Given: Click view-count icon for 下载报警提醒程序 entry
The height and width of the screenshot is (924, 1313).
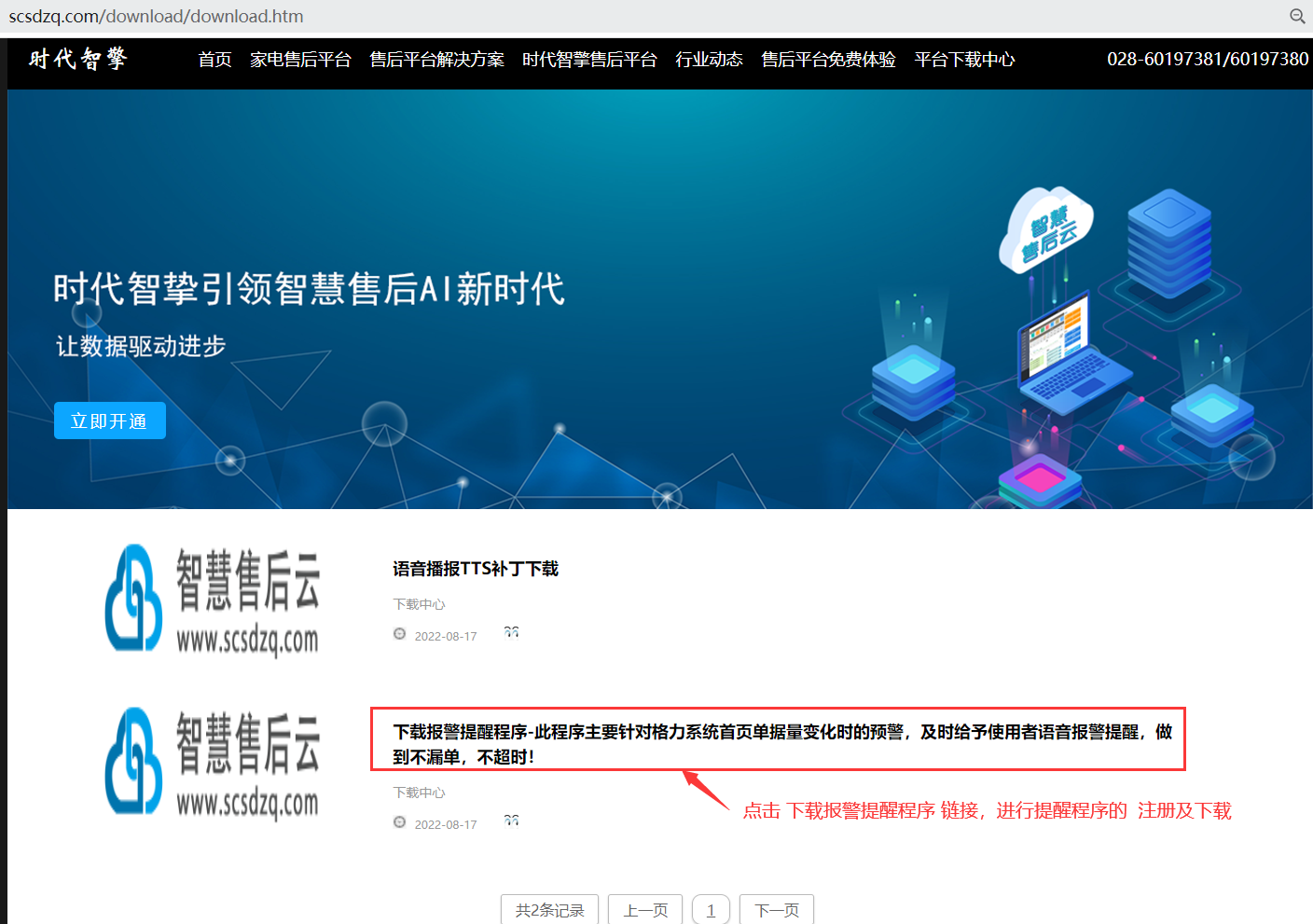Looking at the screenshot, I should coord(511,821).
